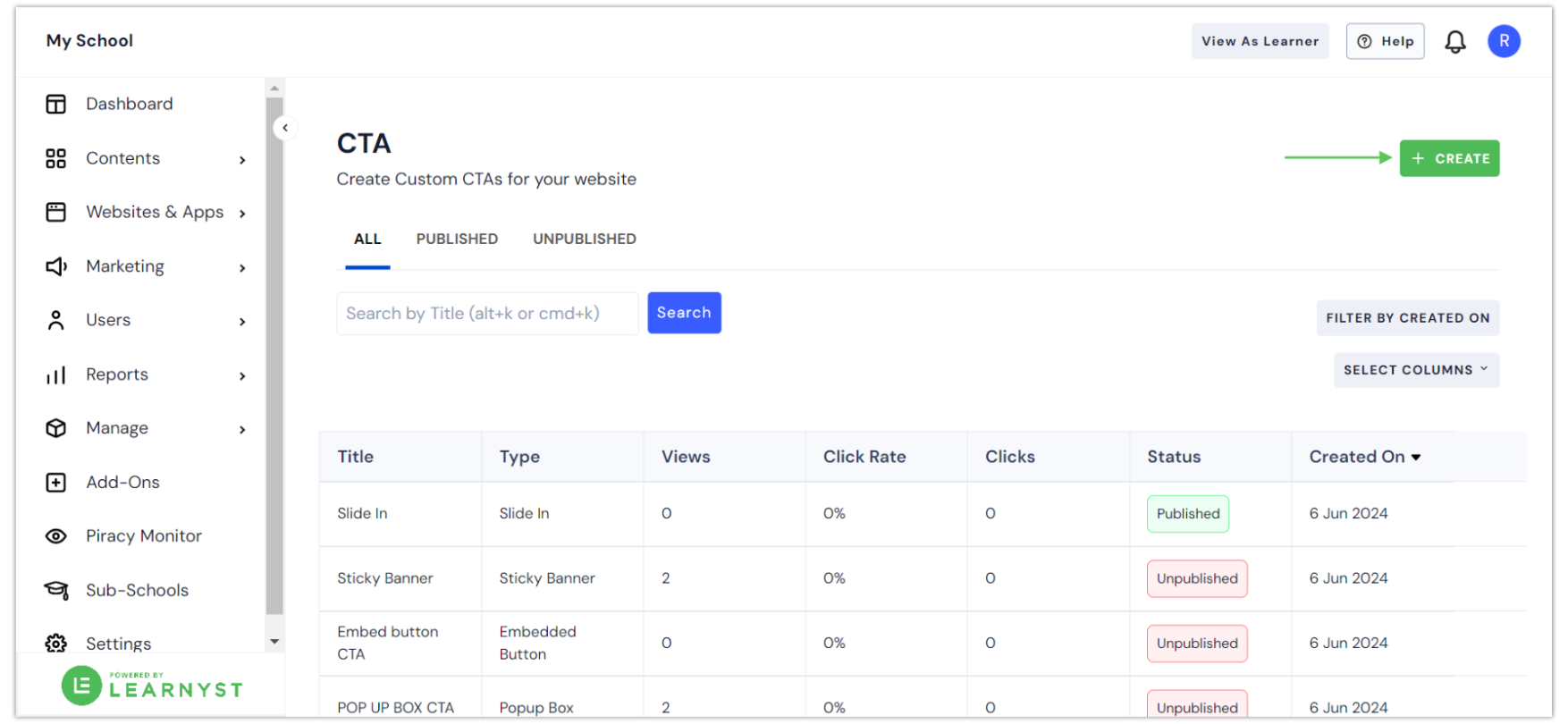Click the Marketing megaphone icon

pyautogui.click(x=55, y=266)
